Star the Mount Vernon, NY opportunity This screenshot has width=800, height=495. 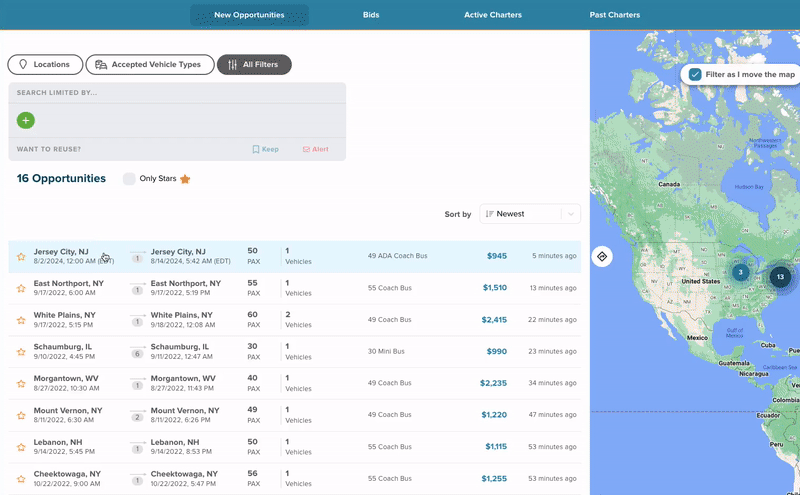click(x=21, y=415)
